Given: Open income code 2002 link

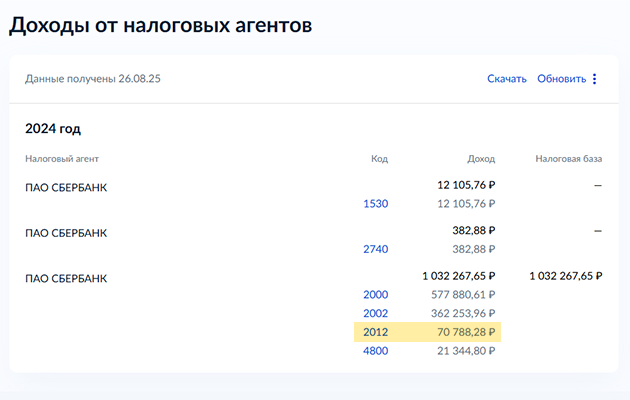Looking at the screenshot, I should click(376, 313).
